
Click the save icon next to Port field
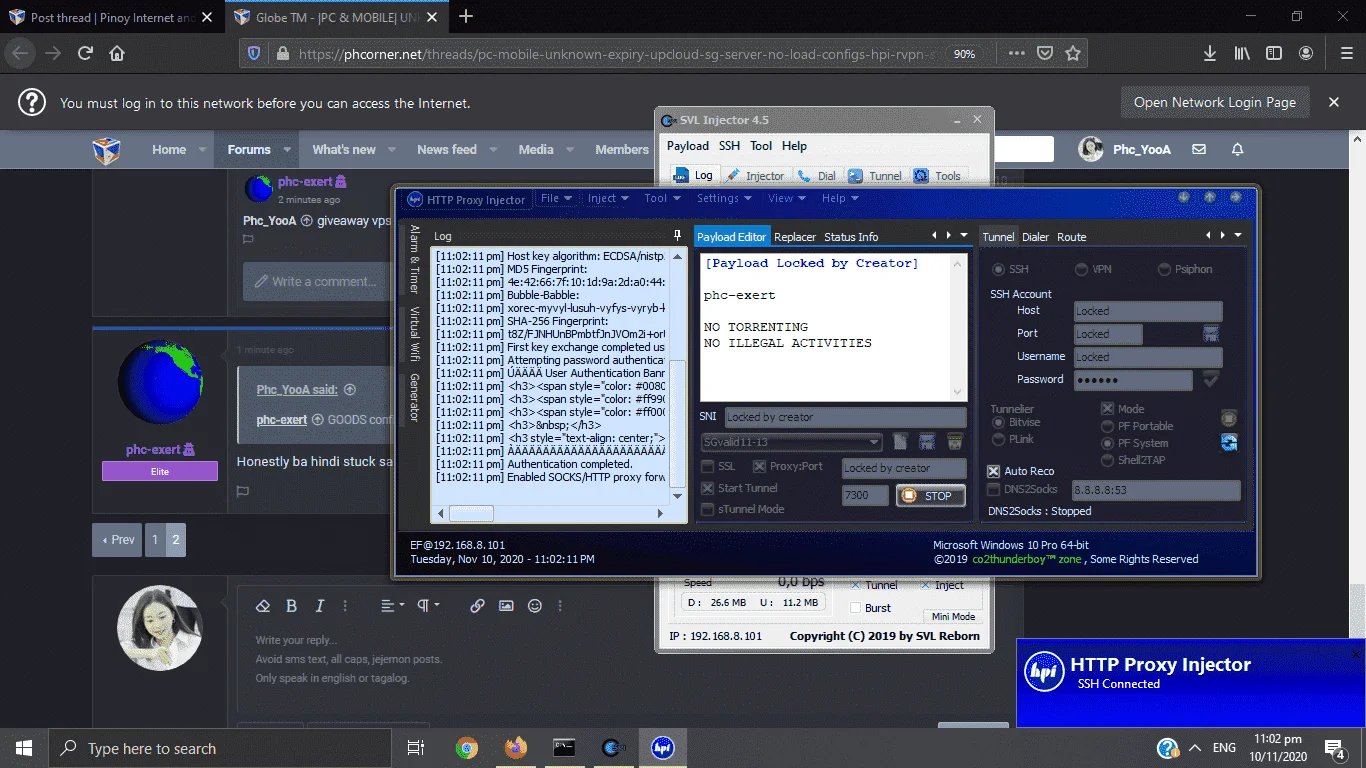tap(1211, 334)
